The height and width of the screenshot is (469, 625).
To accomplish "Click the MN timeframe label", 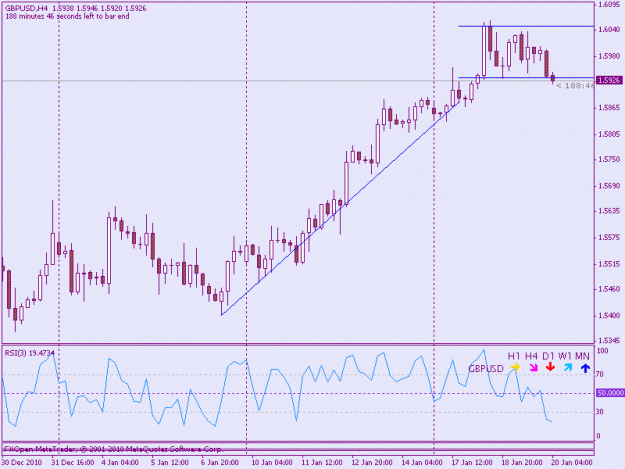I will [582, 356].
